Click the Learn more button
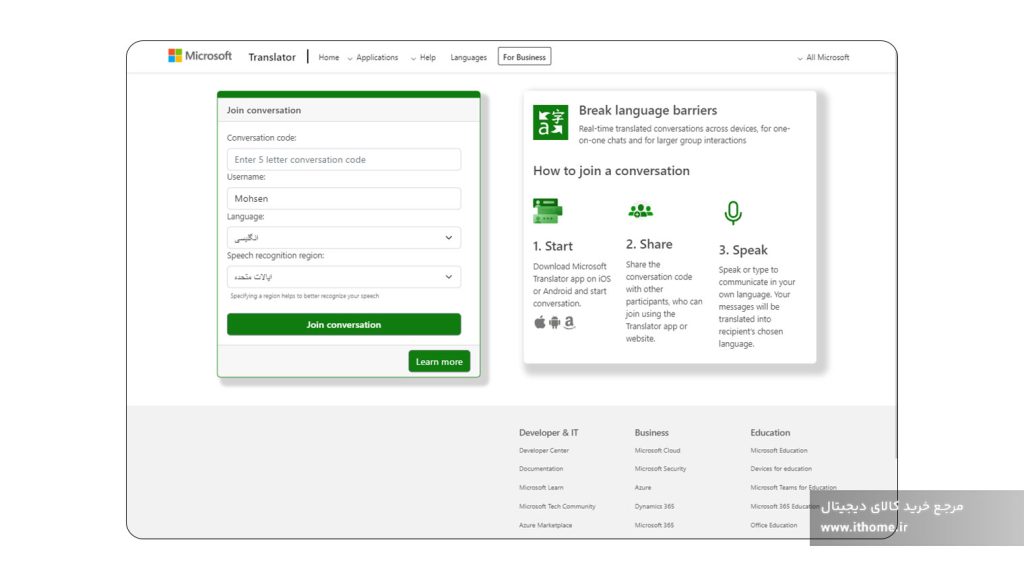 click(x=439, y=362)
